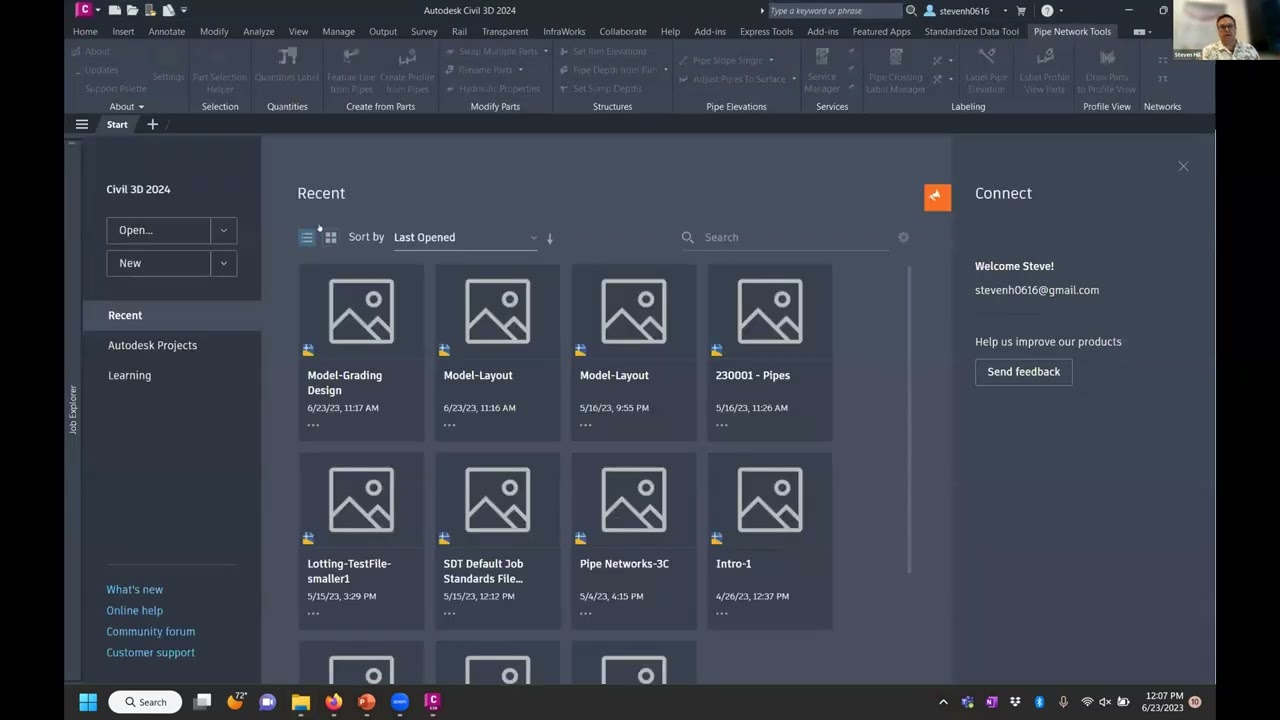
Task: Open the Model-Grading Design thumbnail
Action: click(361, 311)
